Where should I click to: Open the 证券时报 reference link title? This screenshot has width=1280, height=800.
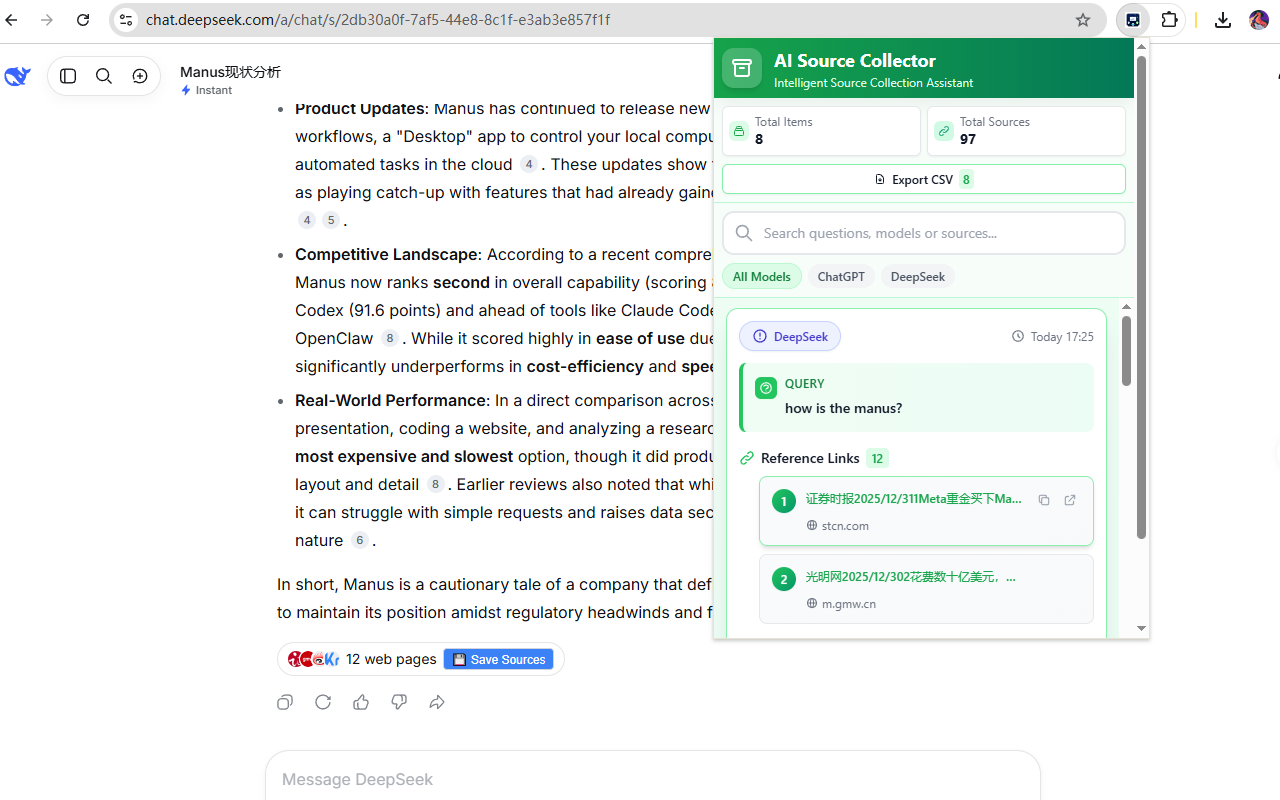point(914,499)
